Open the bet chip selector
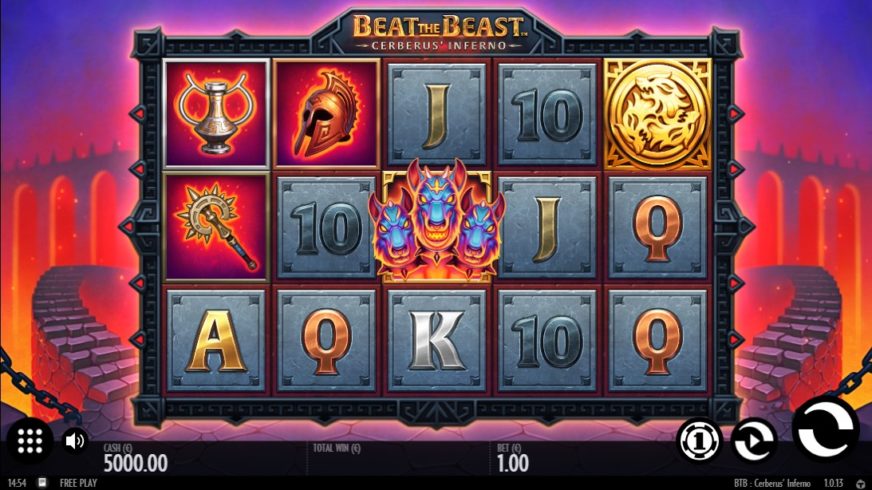Image resolution: width=872 pixels, height=490 pixels. point(699,440)
